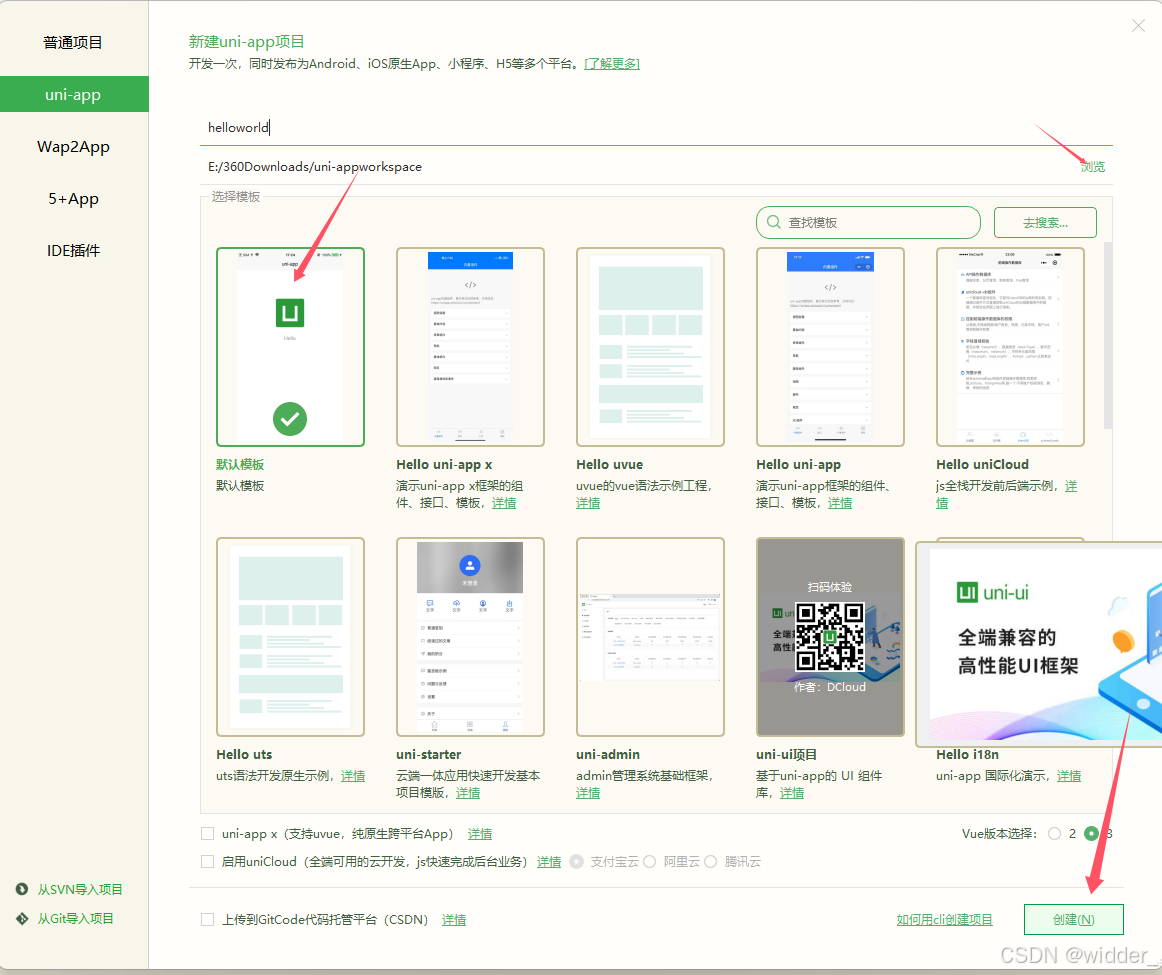Screen dimensions: 1162x975
Task: Open 如何用cli创建项目 link
Action: coord(944,919)
